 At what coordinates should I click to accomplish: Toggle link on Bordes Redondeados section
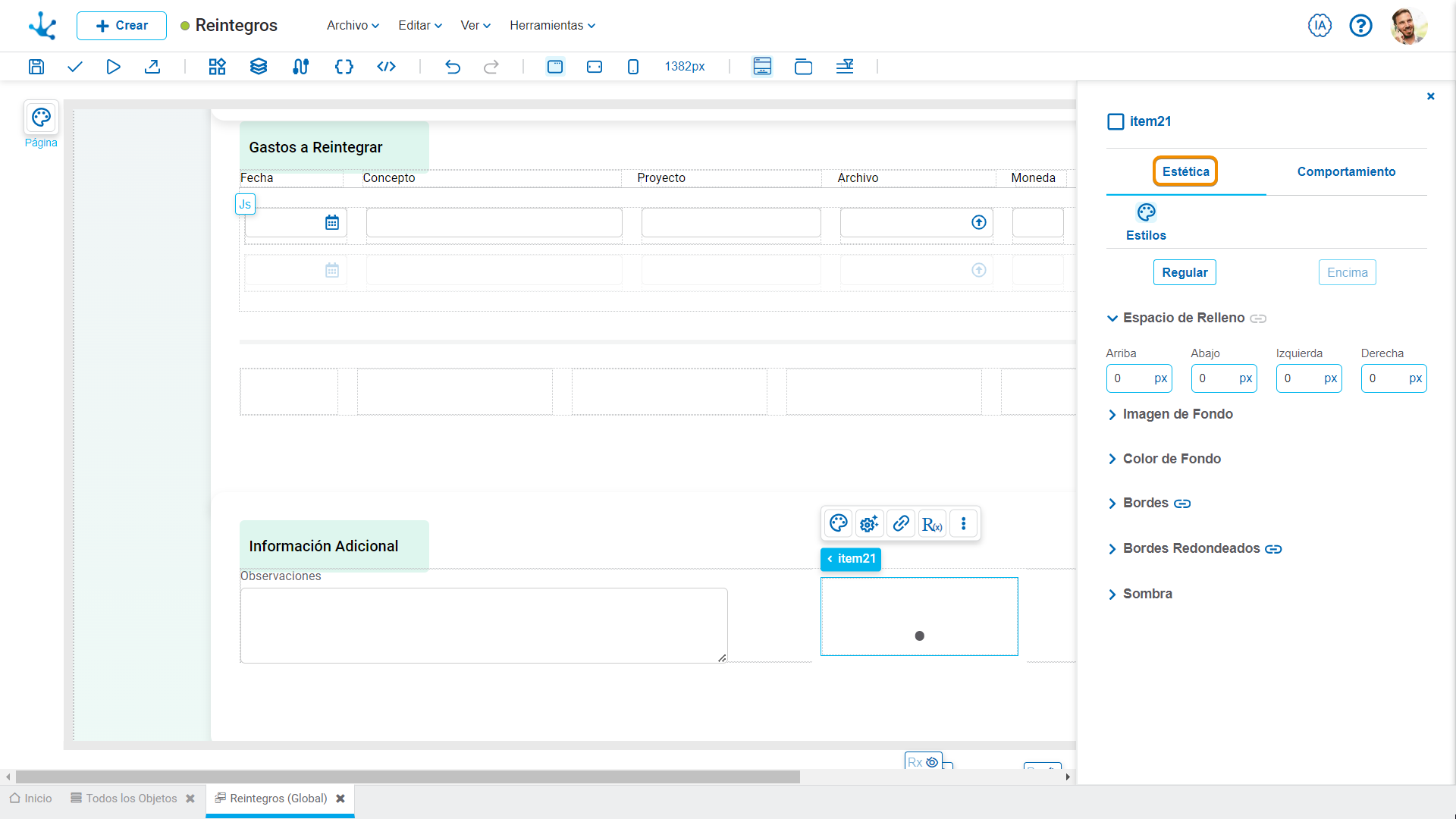1273,549
